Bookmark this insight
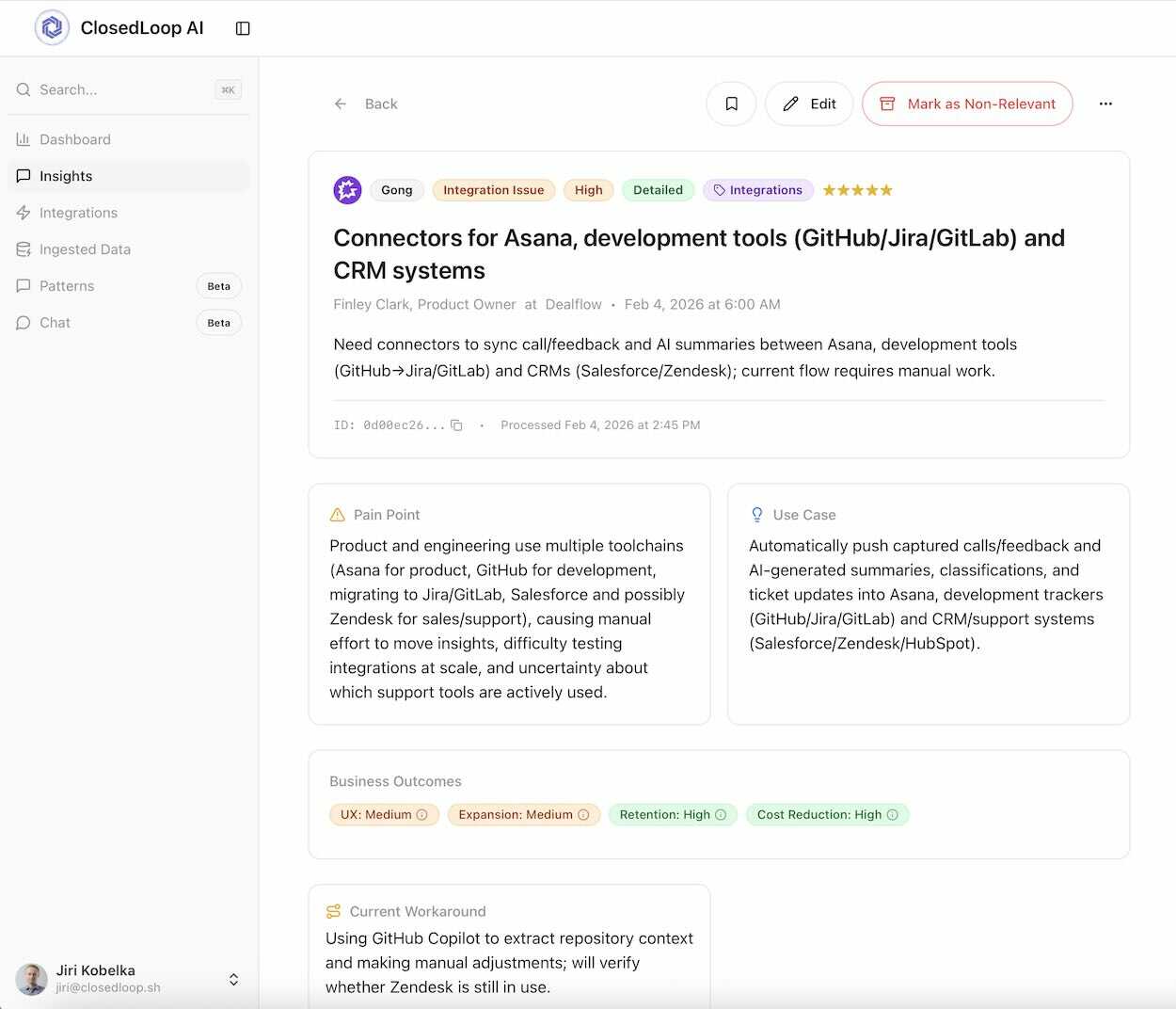1176x1009 pixels. [x=731, y=104]
